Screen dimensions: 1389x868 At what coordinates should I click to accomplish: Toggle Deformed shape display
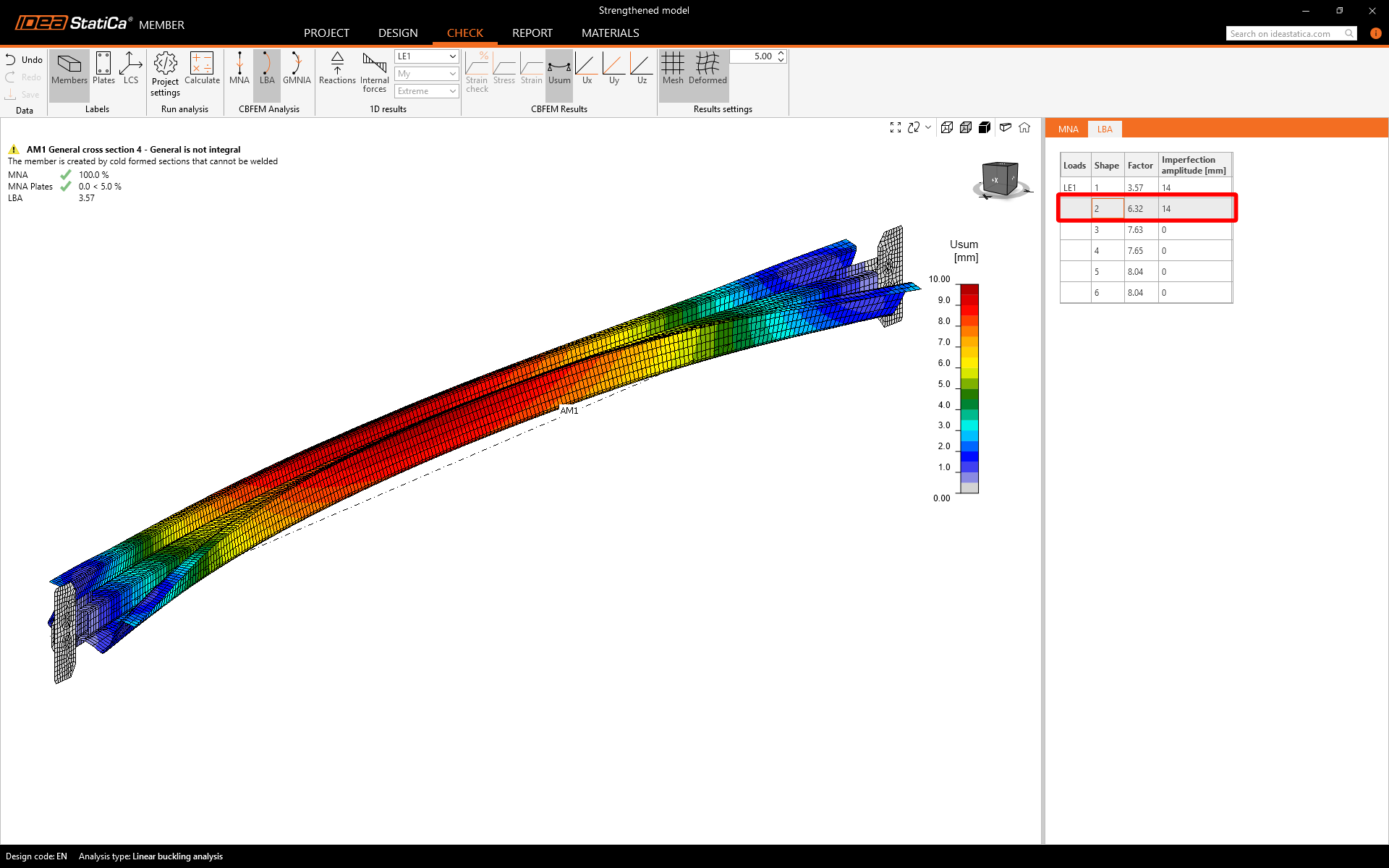pos(708,68)
